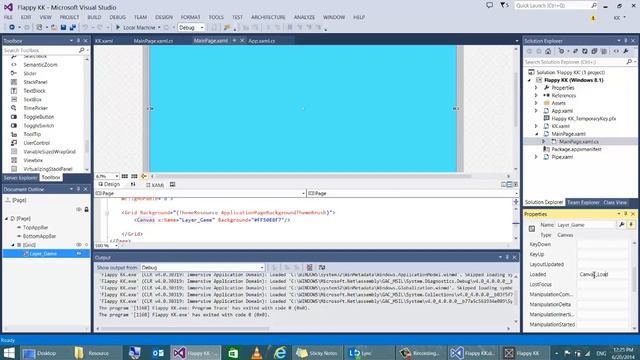Click the Clear All icon in the Output toolbar

[x=309, y=268]
